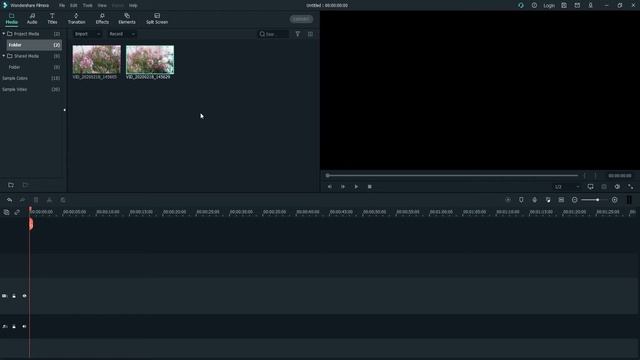The width and height of the screenshot is (640, 360).
Task: Collapse the Project Media tree
Action: [4, 33]
